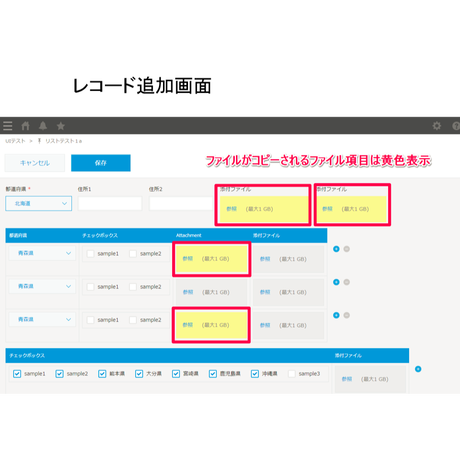Open the UIテスト breadcrumb link
Viewport: 460px width, 460px height.
coord(15,141)
